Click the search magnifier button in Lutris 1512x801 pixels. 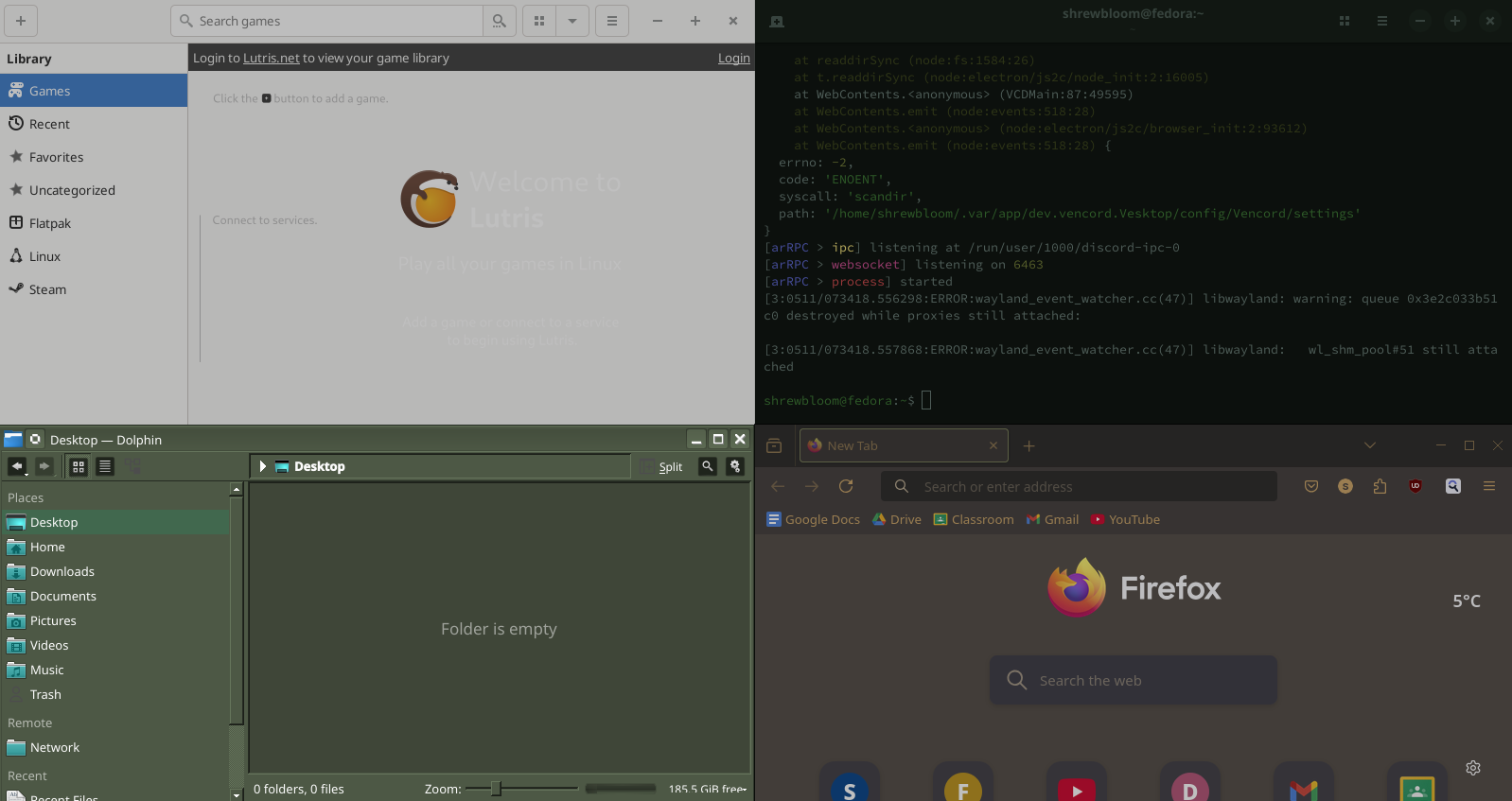(x=500, y=21)
